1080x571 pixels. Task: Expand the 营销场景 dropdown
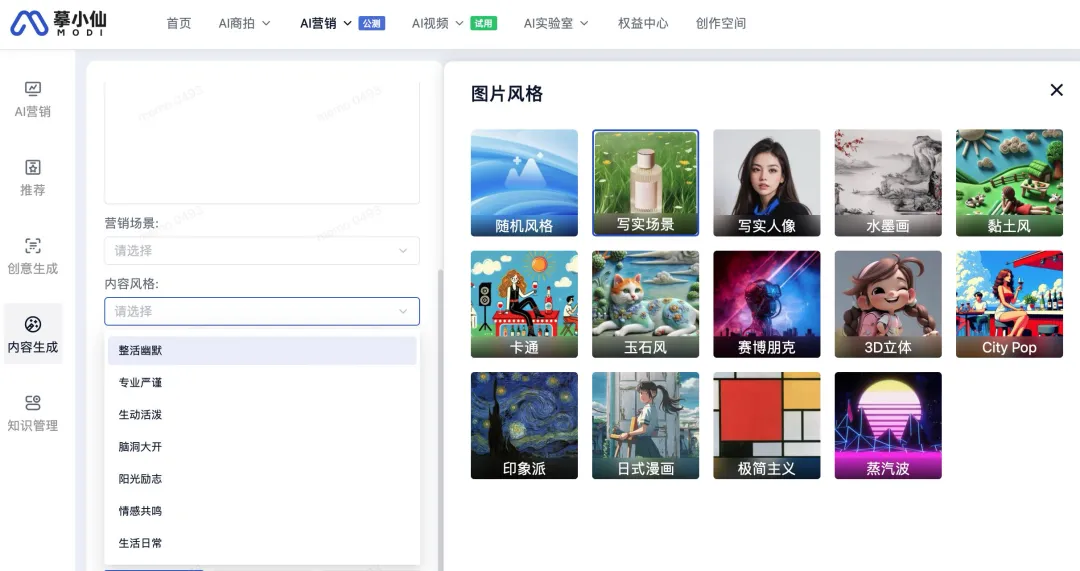pos(261,251)
